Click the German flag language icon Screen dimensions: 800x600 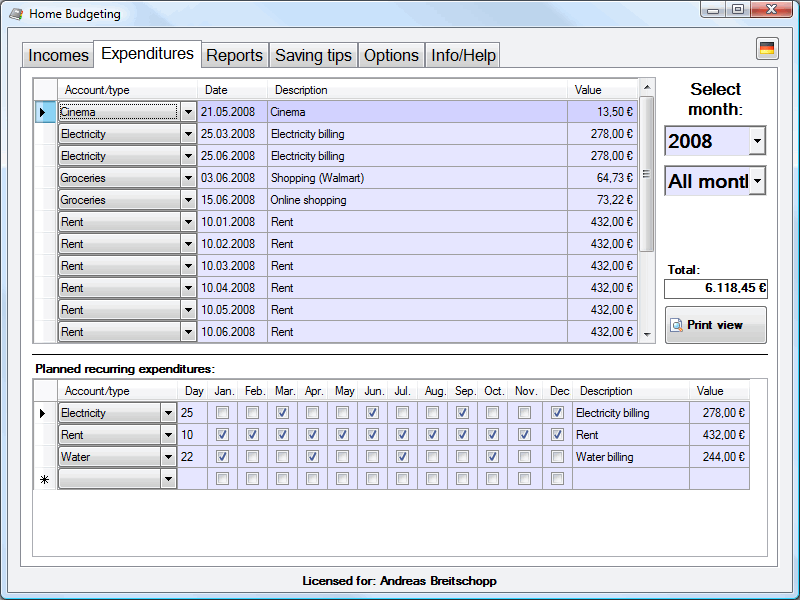click(x=767, y=49)
